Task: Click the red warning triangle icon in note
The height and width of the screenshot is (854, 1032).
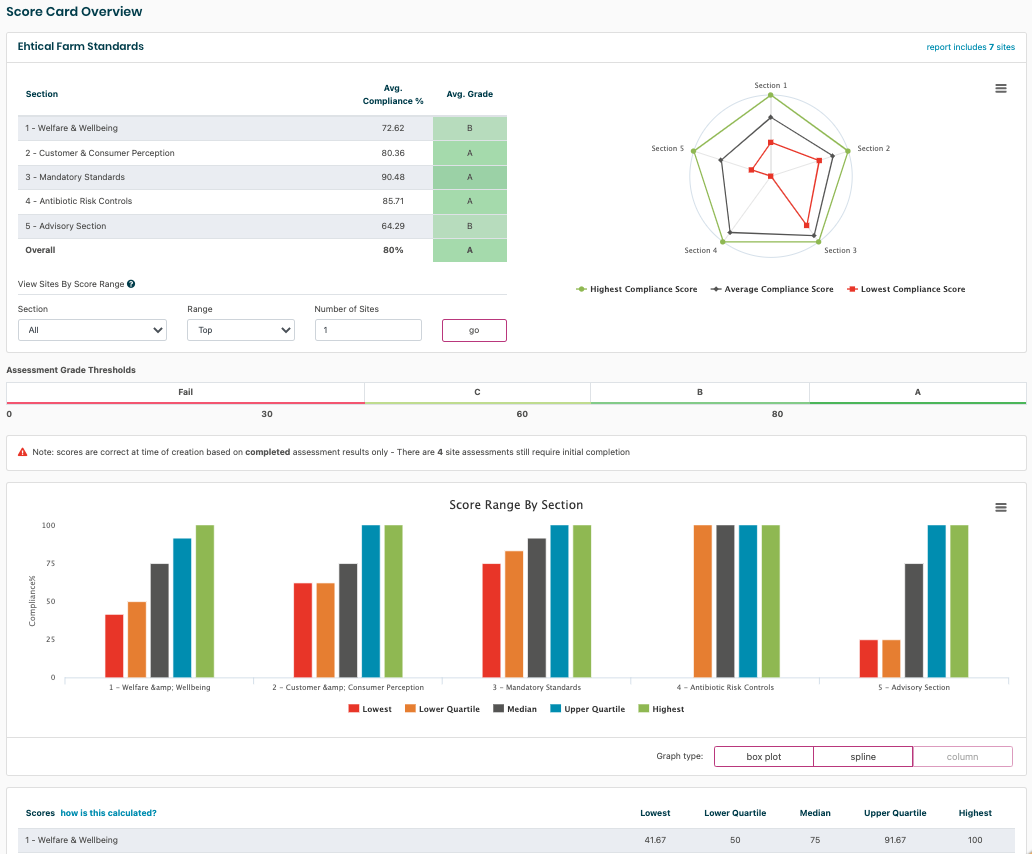Action: pyautogui.click(x=22, y=452)
